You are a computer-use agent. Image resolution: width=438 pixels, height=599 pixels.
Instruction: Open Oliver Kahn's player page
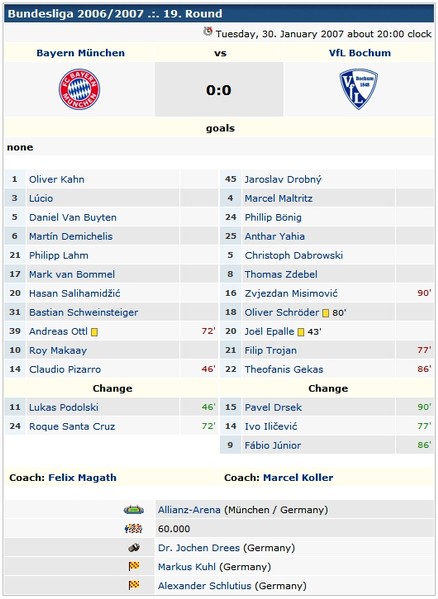(57, 179)
